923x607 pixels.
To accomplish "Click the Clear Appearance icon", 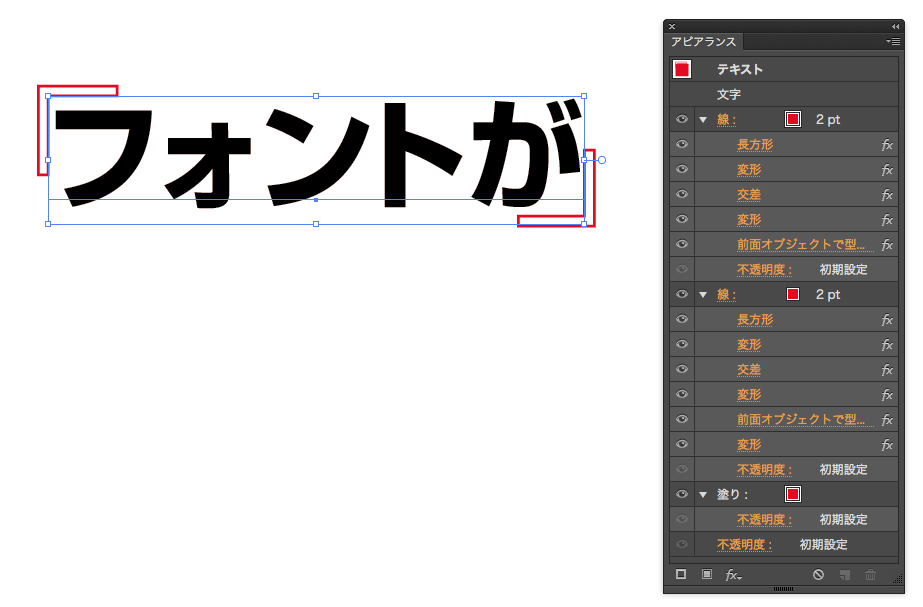I will [818, 575].
